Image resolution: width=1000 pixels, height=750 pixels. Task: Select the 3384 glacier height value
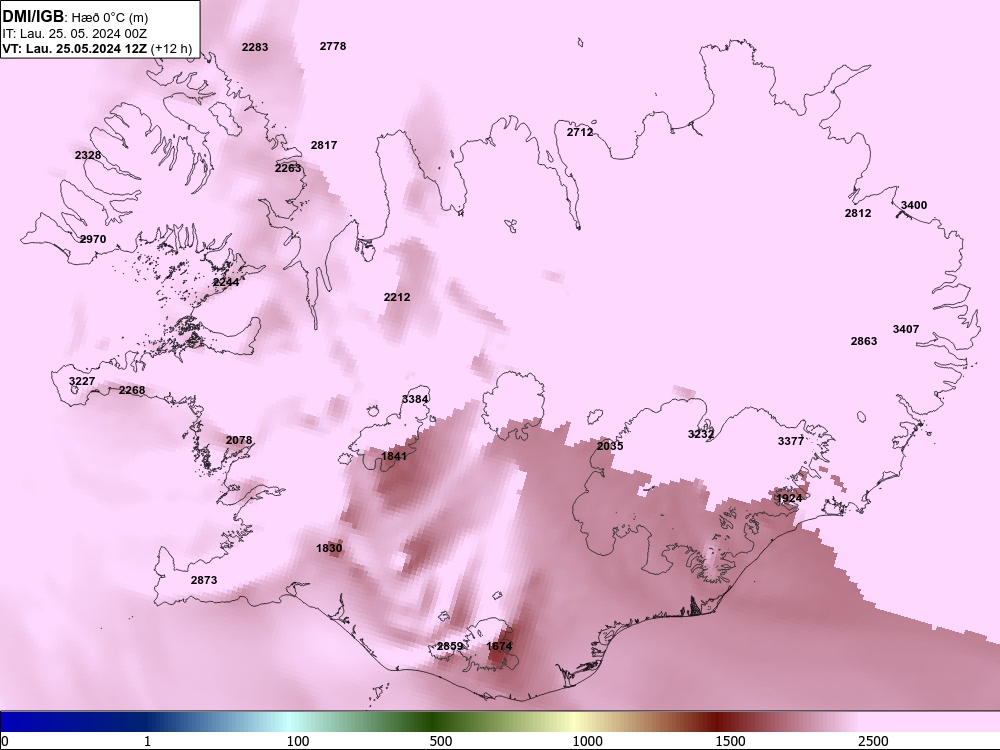point(415,399)
